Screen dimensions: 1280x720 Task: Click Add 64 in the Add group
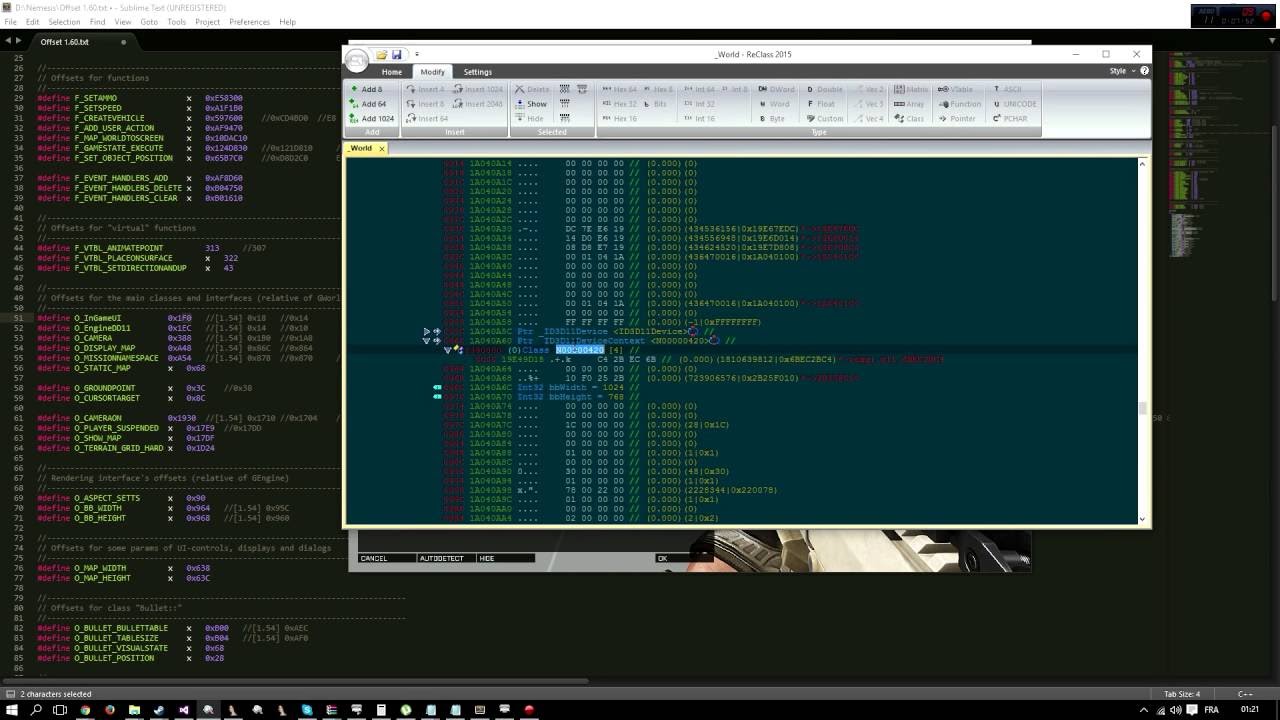tap(368, 104)
